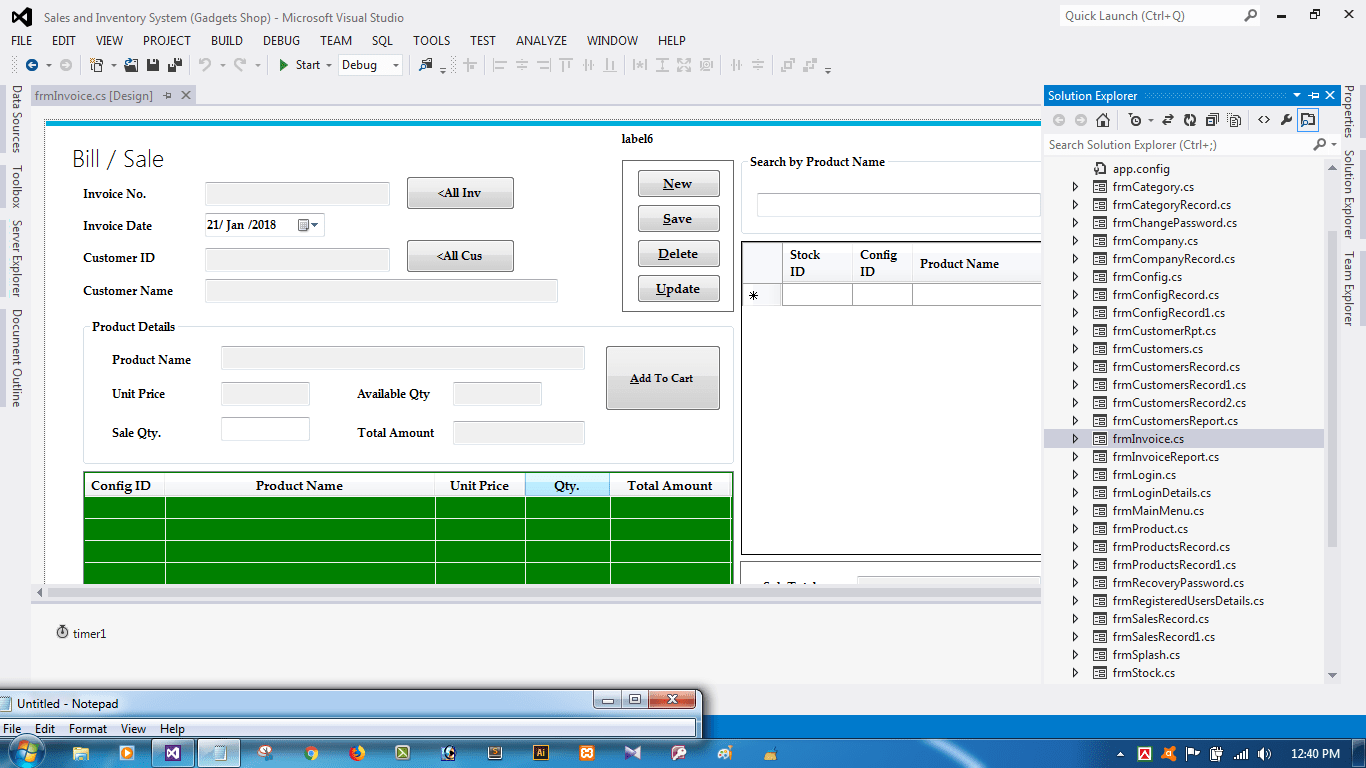Click the Save button on form

(678, 219)
